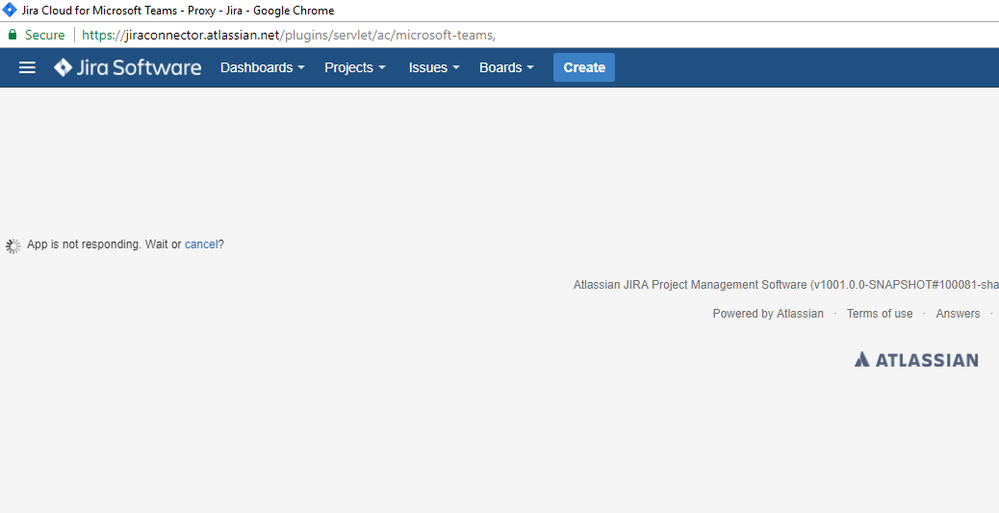
Task: Click the Jira Software logo
Action: [127, 68]
